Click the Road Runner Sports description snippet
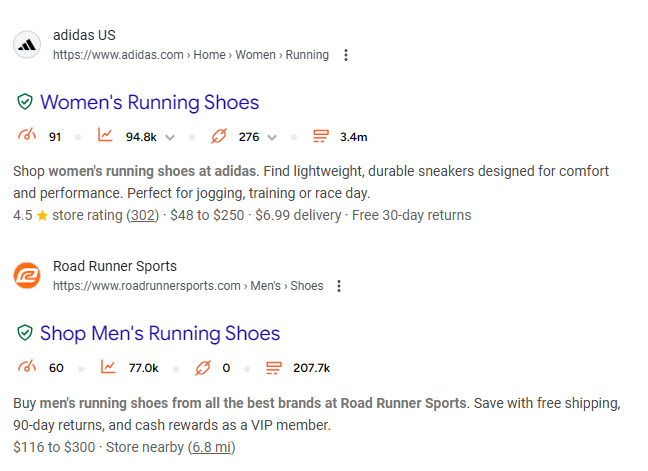This screenshot has height=471, width=648. click(x=317, y=414)
